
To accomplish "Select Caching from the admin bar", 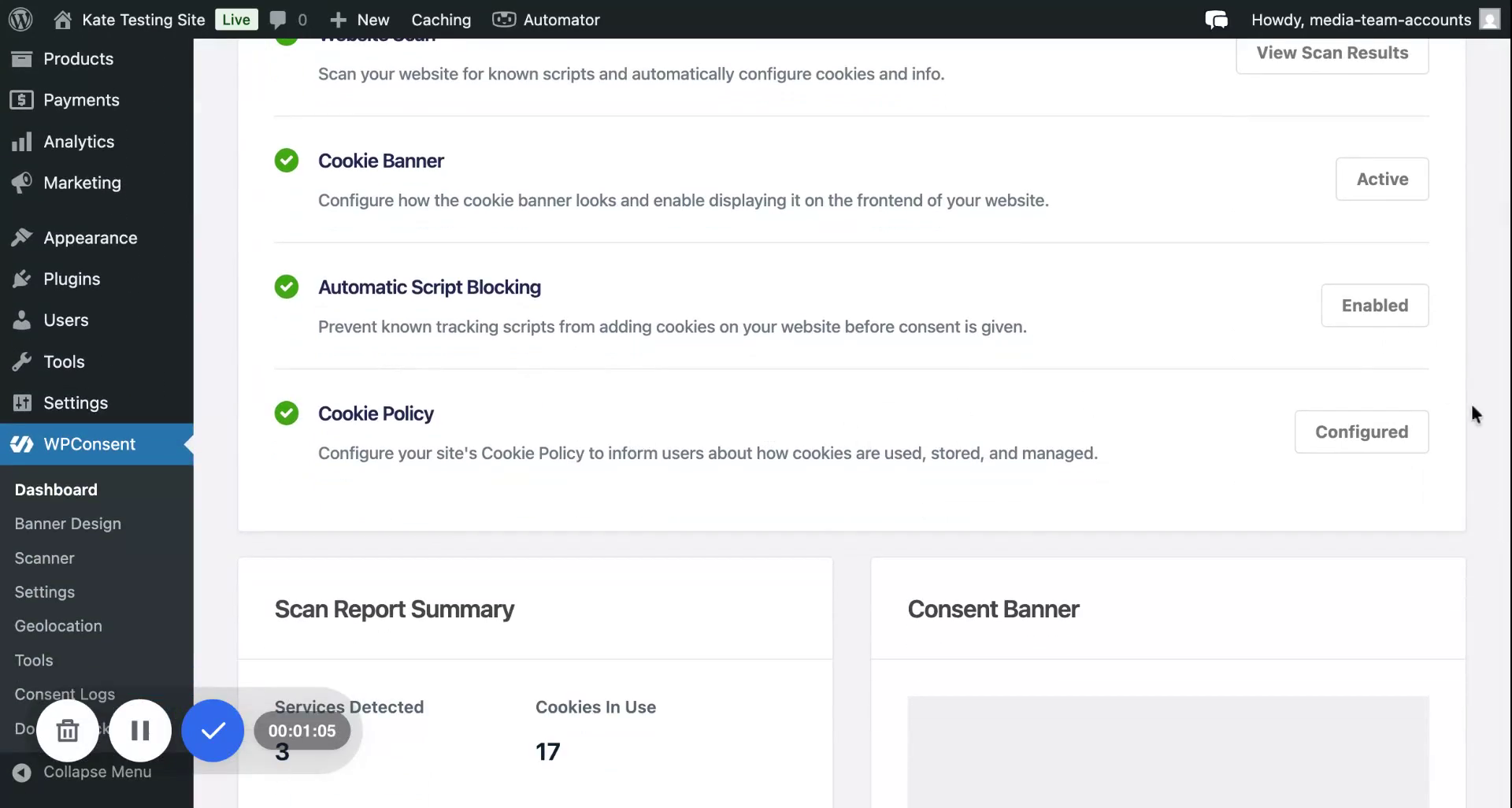I will [440, 19].
